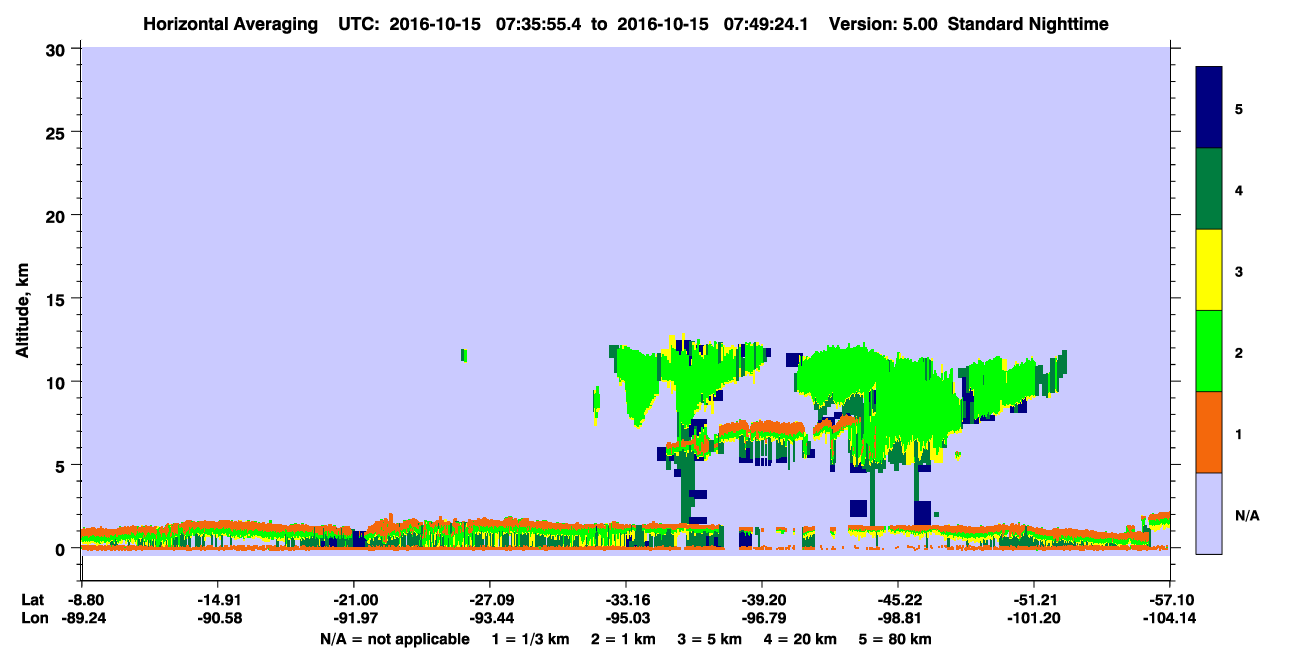Click the color bar label '3'
Viewport: 1300px width, 667px height.
(1239, 271)
